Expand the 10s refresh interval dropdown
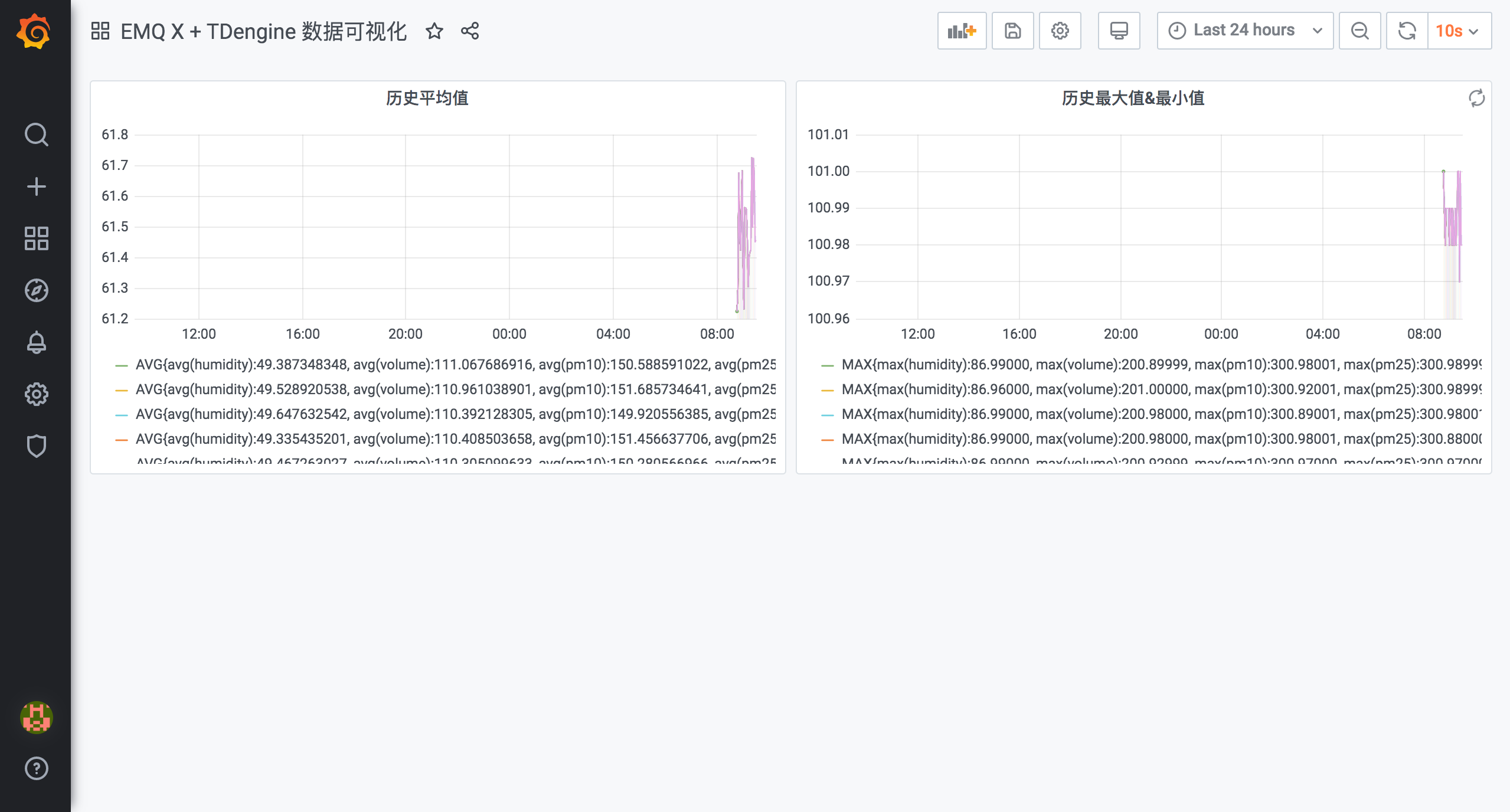 point(1459,31)
